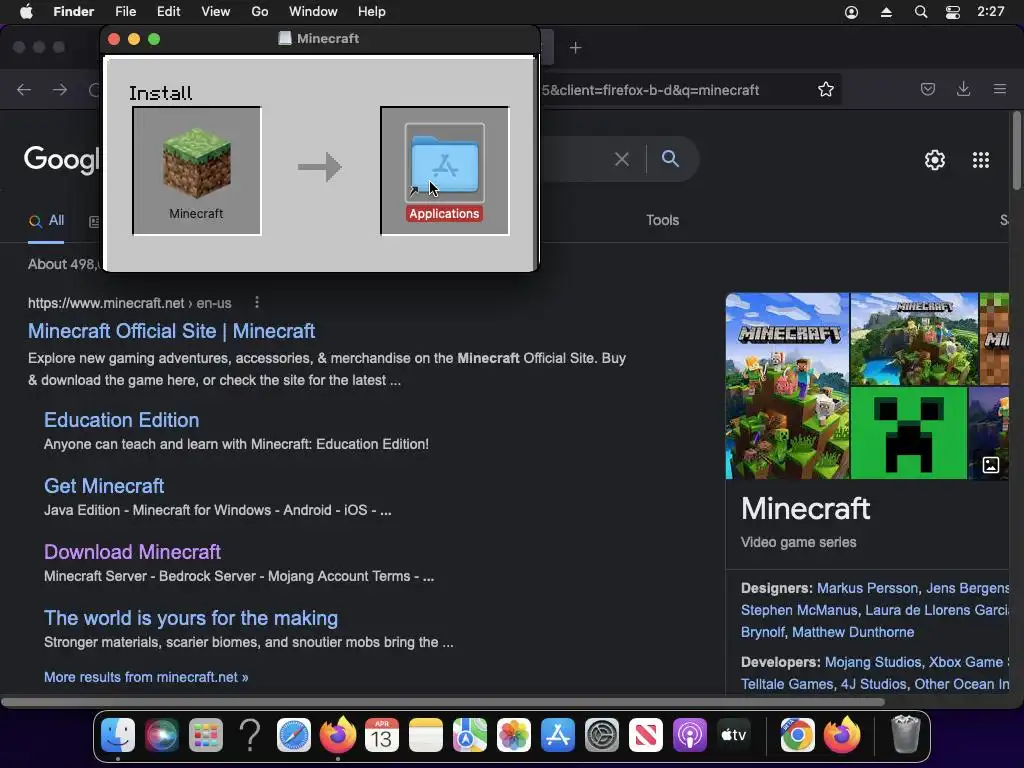Open News app in the Dock
Viewport: 1024px width, 768px height.
tap(646, 736)
